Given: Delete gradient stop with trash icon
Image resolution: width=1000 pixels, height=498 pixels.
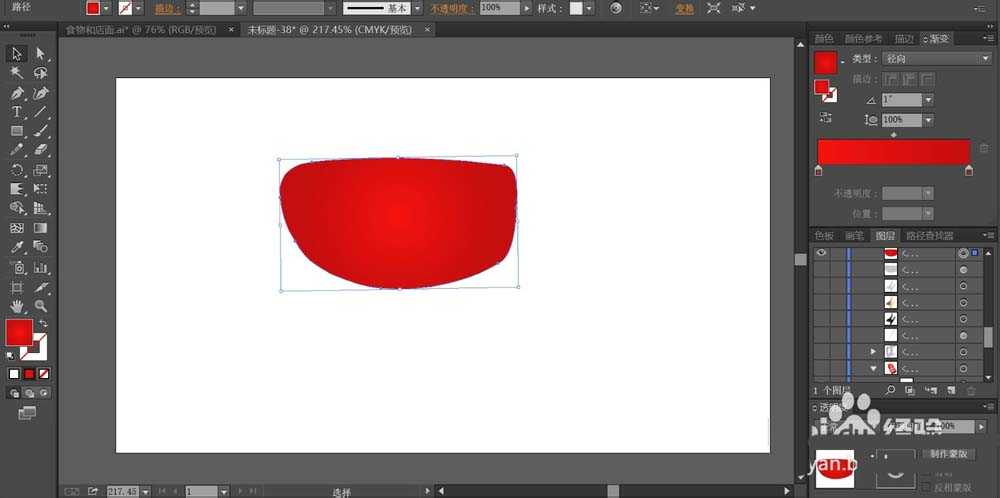Looking at the screenshot, I should pyautogui.click(x=984, y=149).
